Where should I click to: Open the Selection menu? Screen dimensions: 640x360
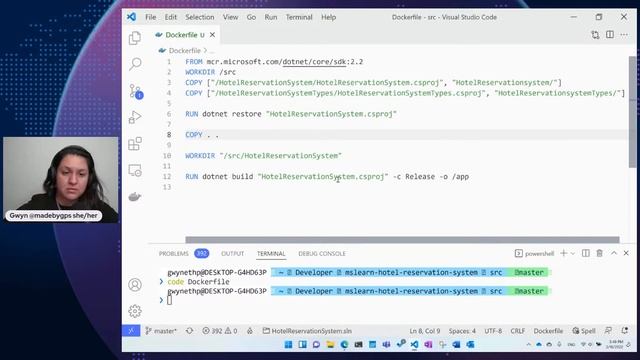click(200, 17)
